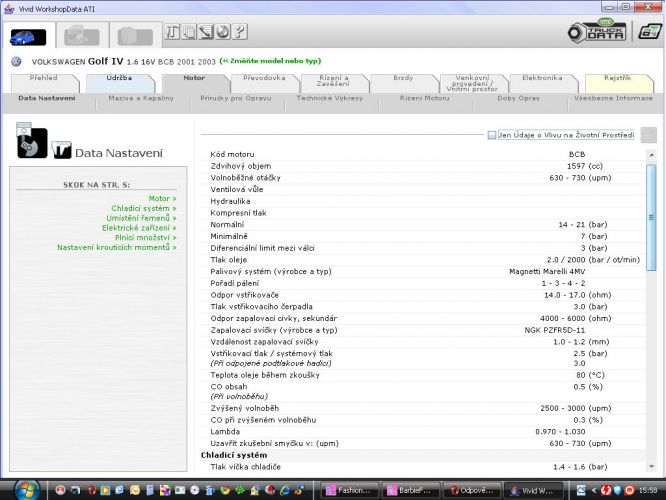Jump to Nastavení krouticích momentů section
The width and height of the screenshot is (666, 500).
click(x=117, y=247)
